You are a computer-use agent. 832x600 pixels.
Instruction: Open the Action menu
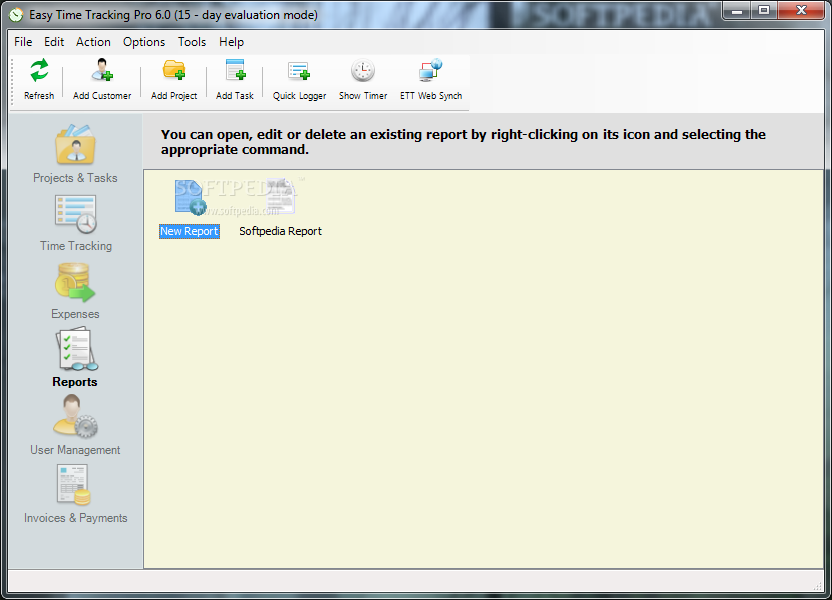point(93,42)
